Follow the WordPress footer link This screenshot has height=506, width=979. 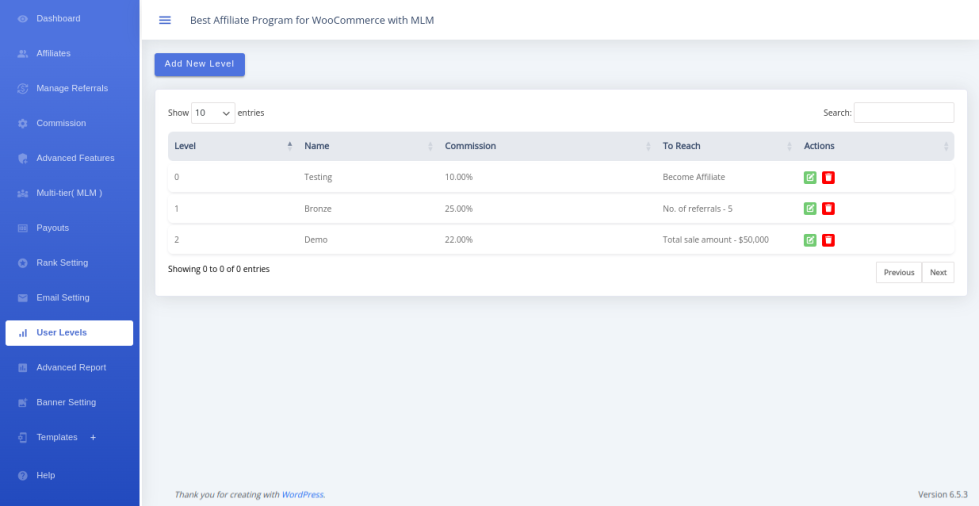click(303, 495)
